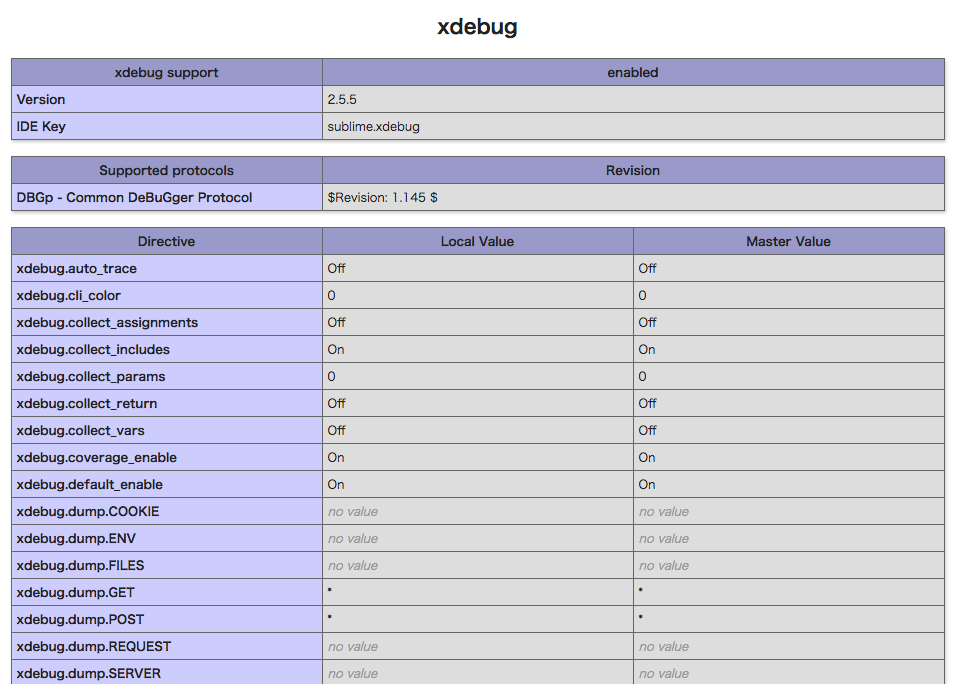The height and width of the screenshot is (684, 956).
Task: Click the enabled status cell
Action: tap(631, 72)
